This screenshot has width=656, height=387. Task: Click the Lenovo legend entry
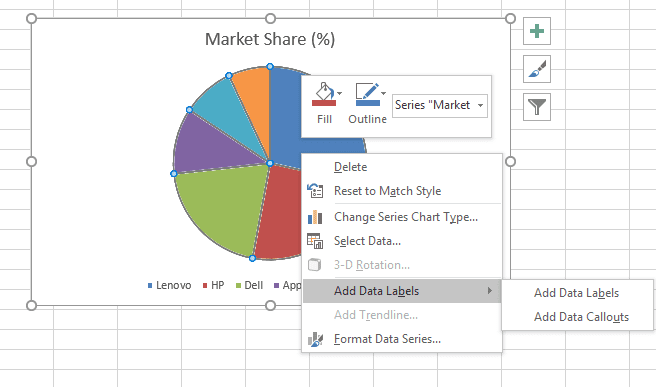169,285
